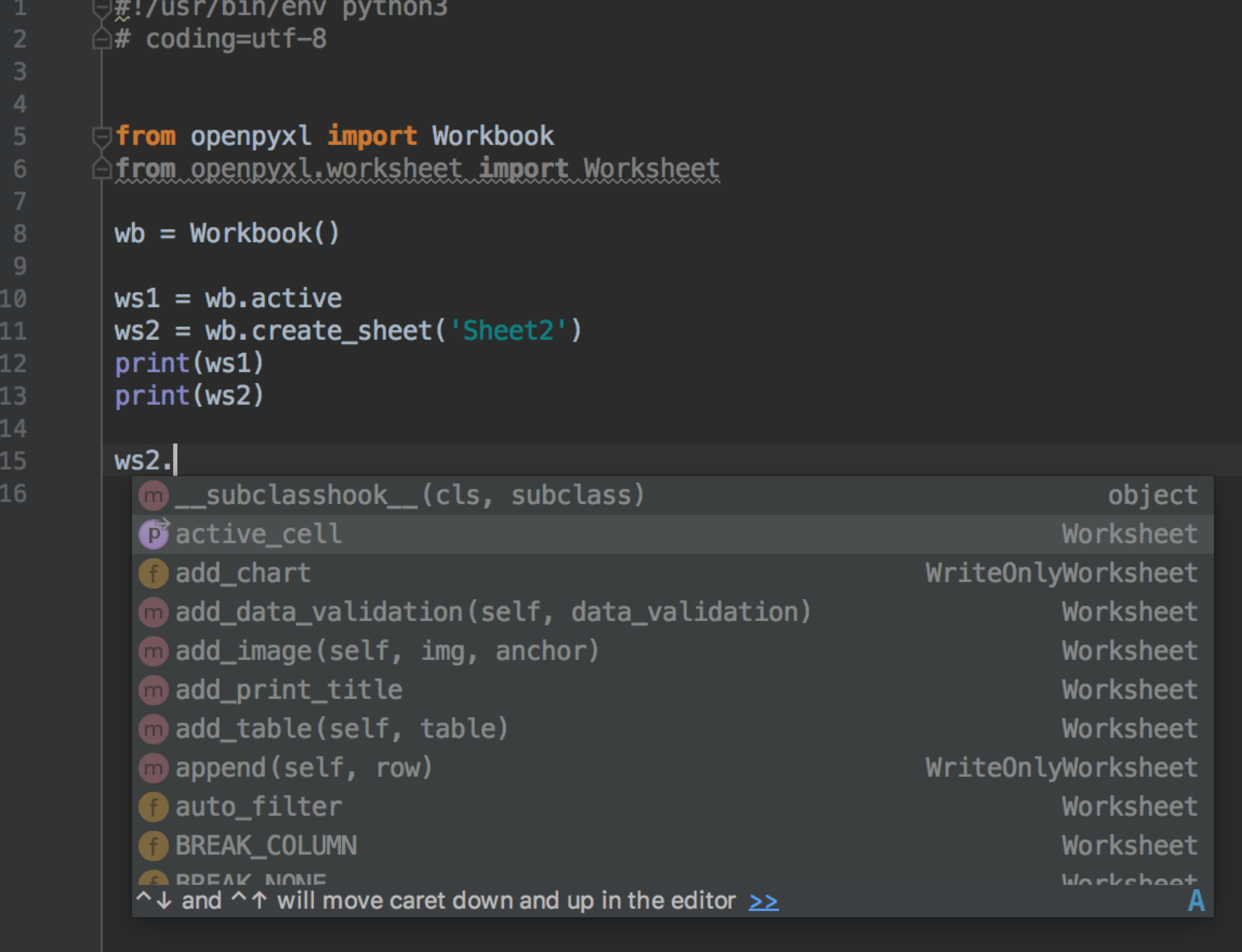
Task: Place caret in 'Sheet2' string literal
Action: 508,331
